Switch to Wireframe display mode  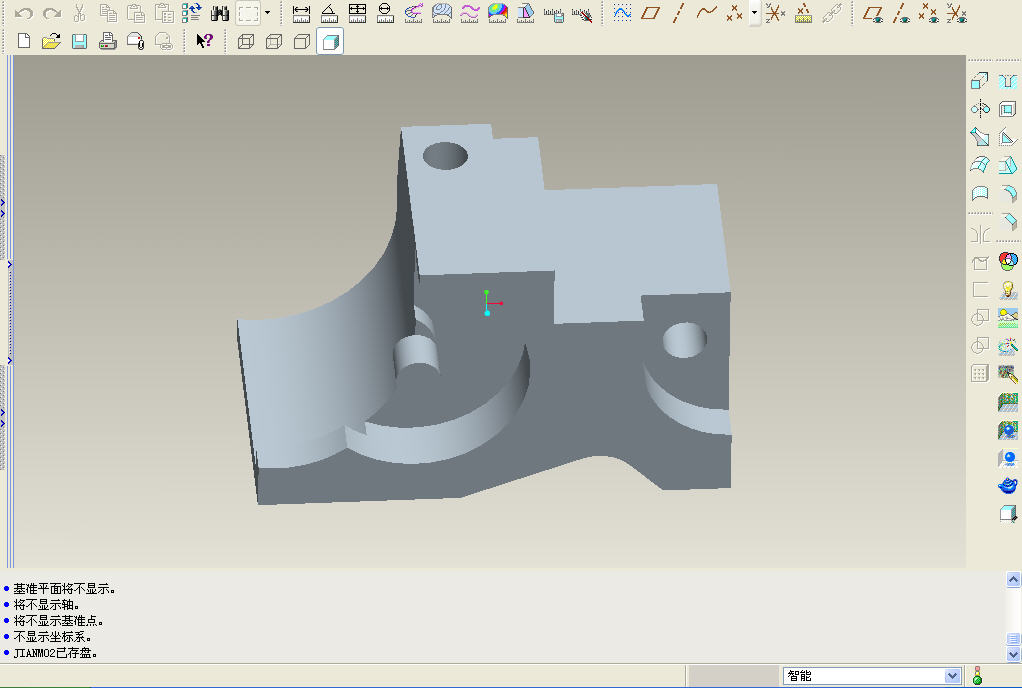246,42
